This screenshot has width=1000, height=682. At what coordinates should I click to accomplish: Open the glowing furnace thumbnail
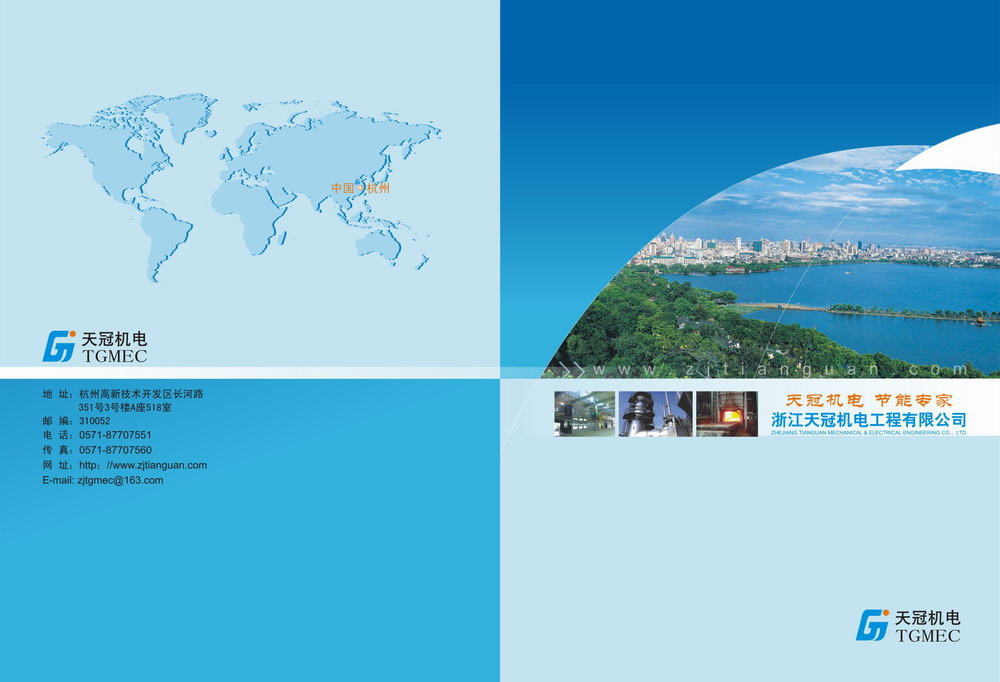pos(726,414)
